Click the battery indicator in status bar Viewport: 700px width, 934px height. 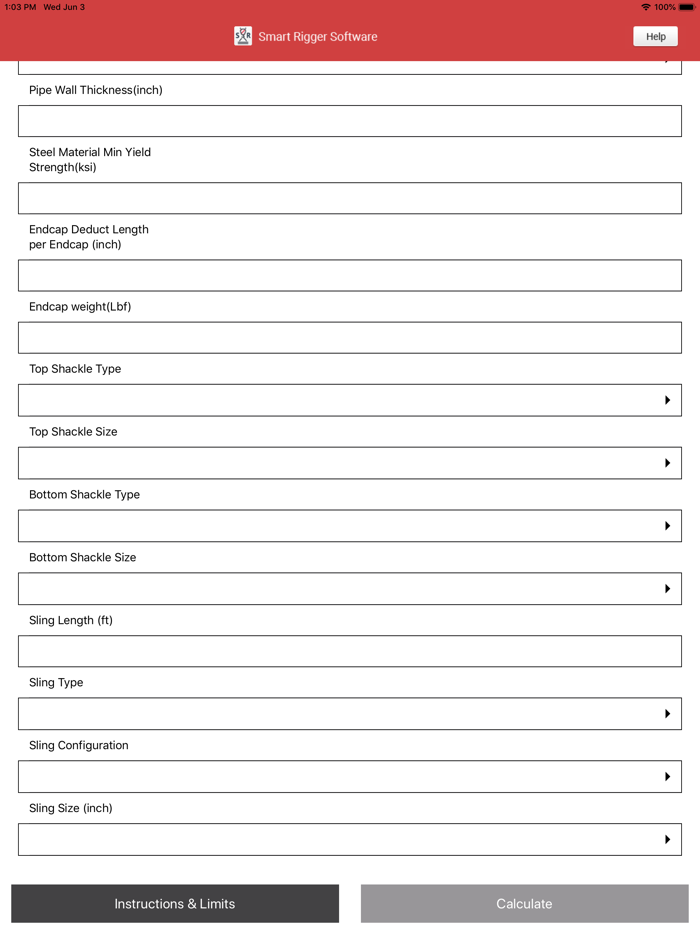[x=684, y=6]
